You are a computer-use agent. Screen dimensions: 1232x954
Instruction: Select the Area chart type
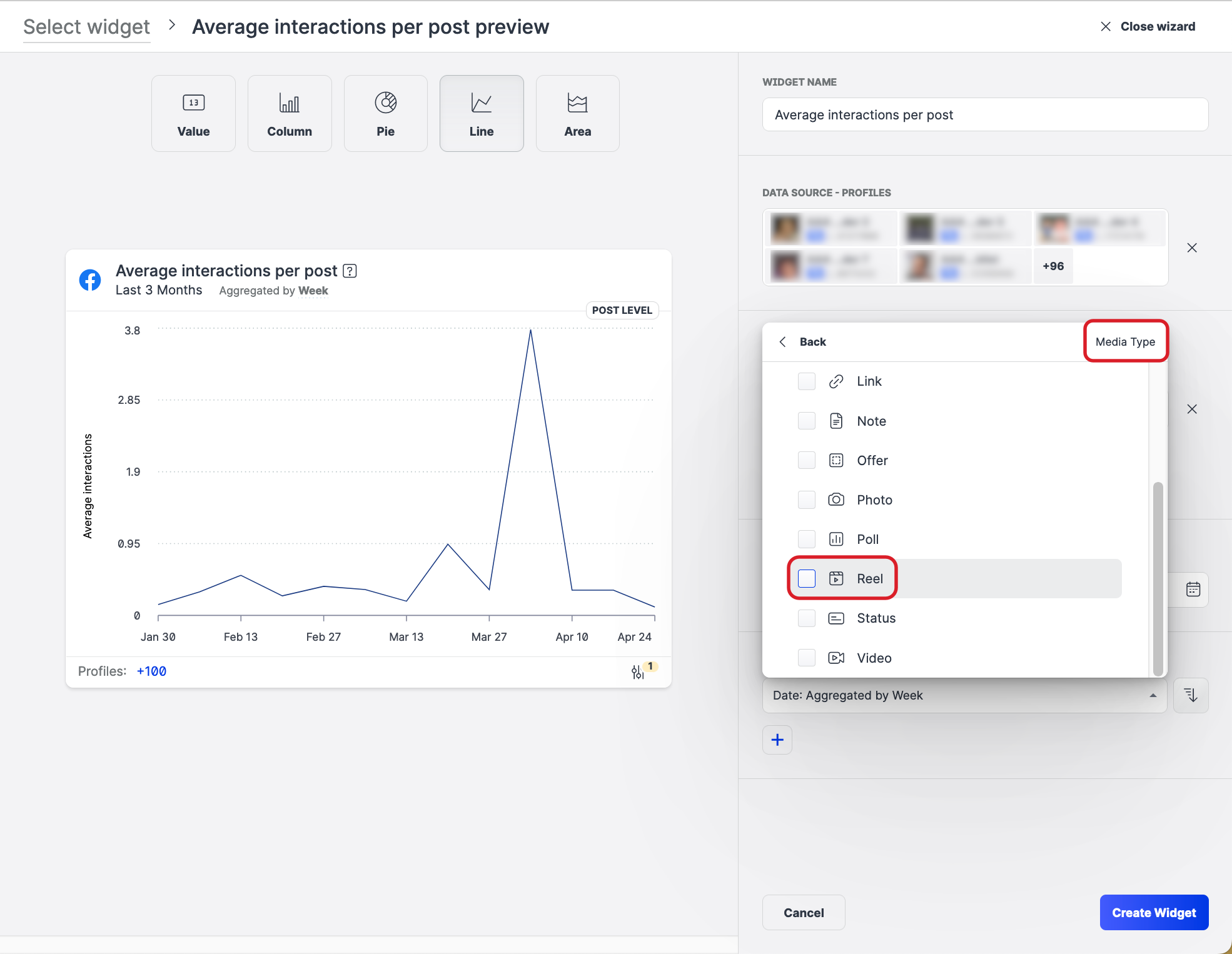577,113
